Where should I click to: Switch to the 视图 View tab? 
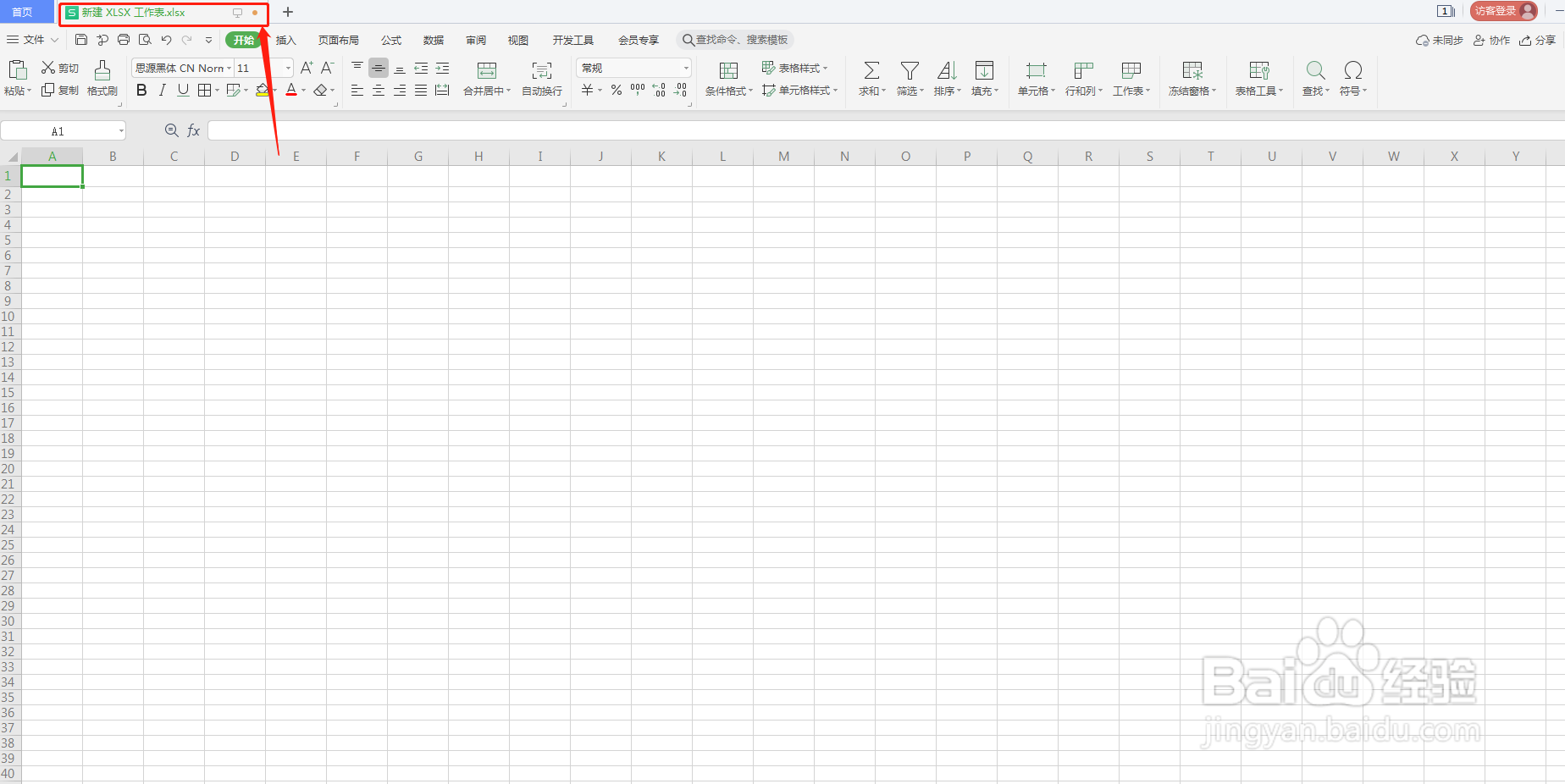tap(518, 40)
